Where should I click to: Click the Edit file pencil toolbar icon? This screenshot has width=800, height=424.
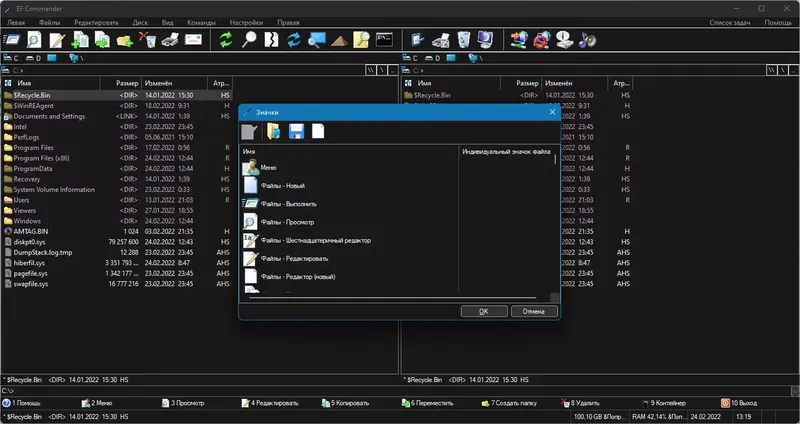(x=57, y=40)
